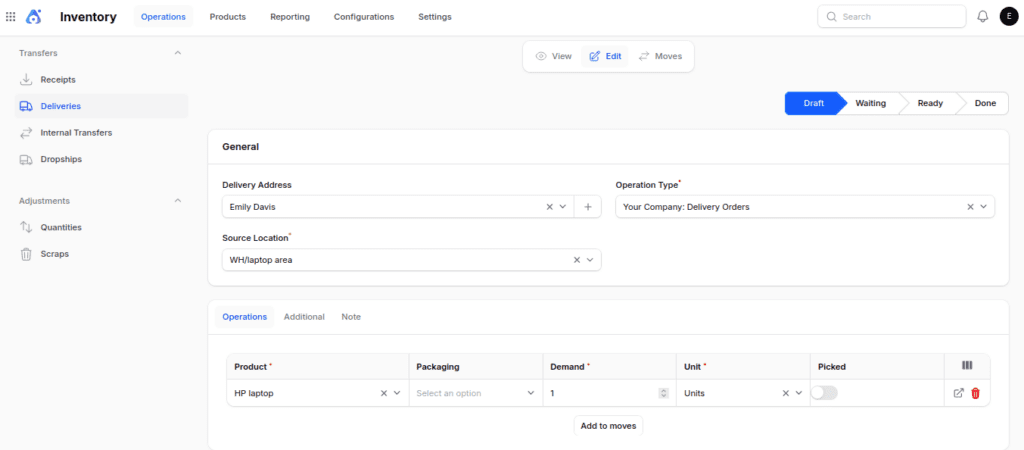Open Dropships from the sidebar
The image size is (1024, 450).
[101, 159]
